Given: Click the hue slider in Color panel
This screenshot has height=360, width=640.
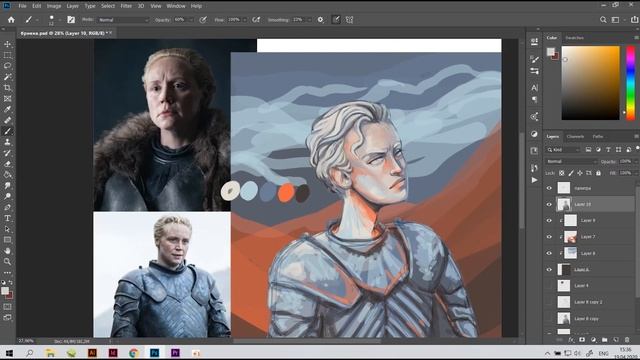Looking at the screenshot, I should [x=631, y=83].
